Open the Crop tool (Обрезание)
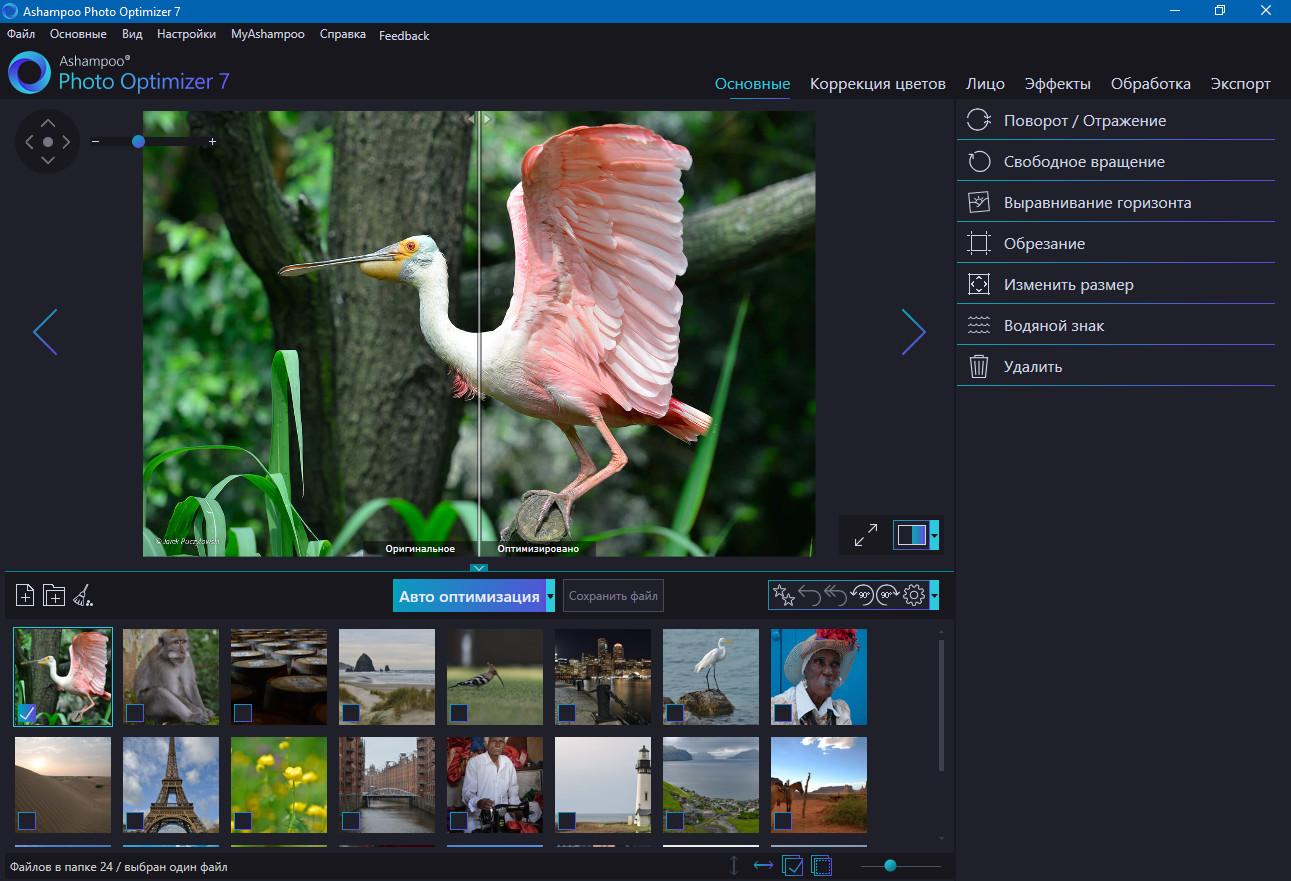The width and height of the screenshot is (1291, 881). [1044, 243]
